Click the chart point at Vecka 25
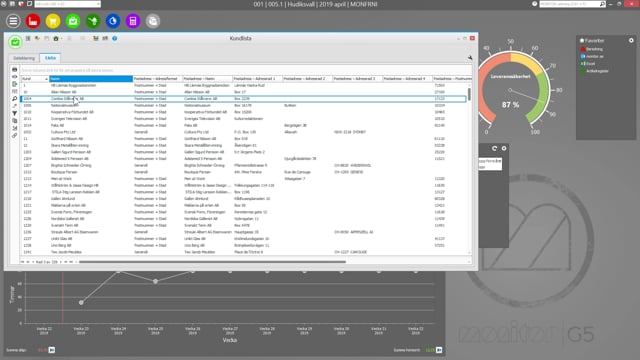The height and width of the screenshot is (360, 640). (x=156, y=281)
